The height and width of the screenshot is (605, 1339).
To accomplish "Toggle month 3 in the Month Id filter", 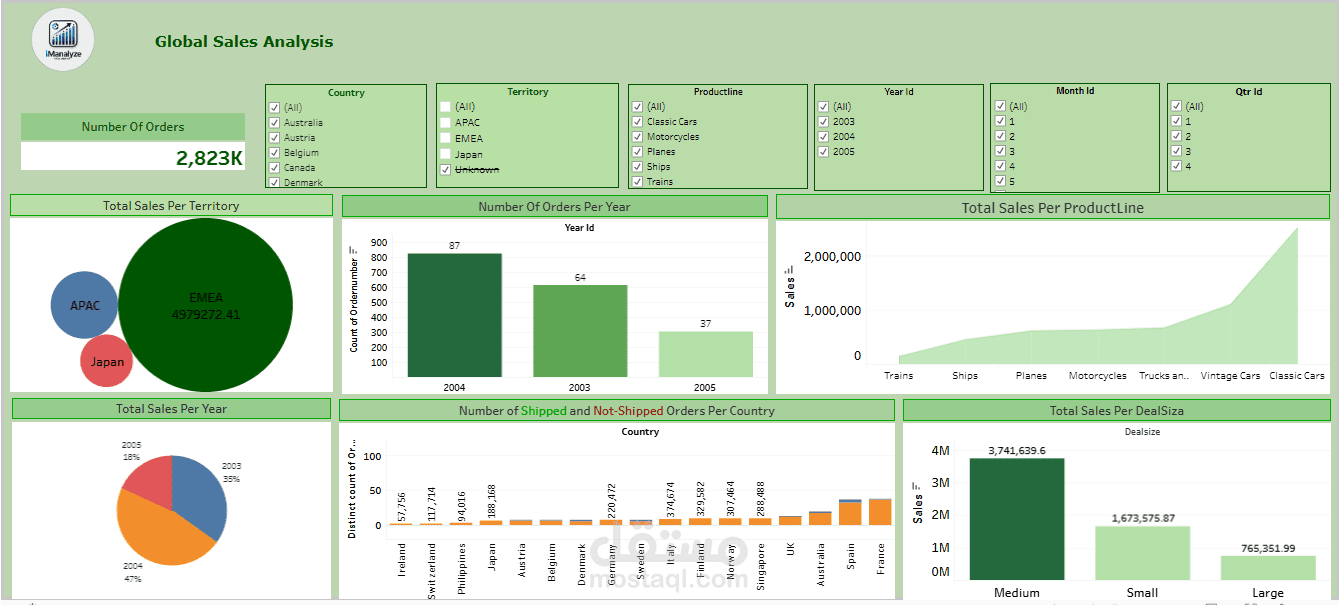I will point(1000,151).
